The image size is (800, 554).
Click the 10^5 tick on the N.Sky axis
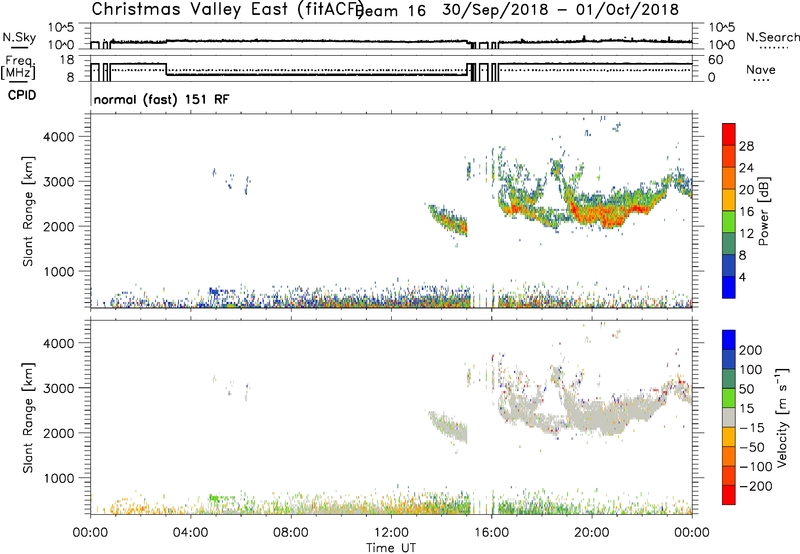[62, 27]
